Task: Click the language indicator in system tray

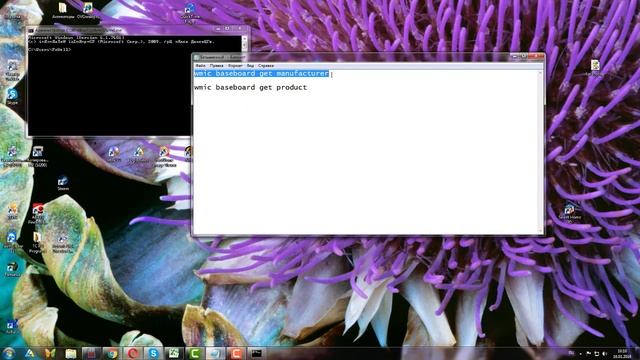Action: point(571,353)
